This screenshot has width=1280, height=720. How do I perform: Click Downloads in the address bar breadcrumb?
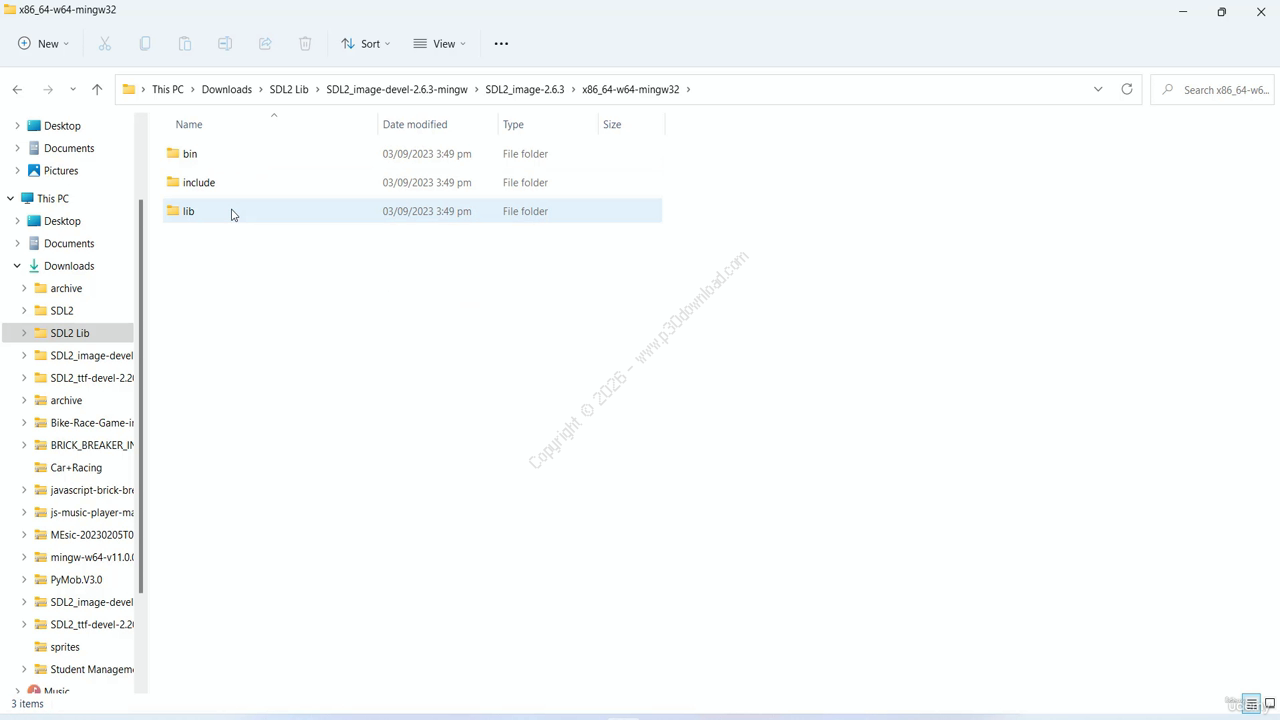227,89
